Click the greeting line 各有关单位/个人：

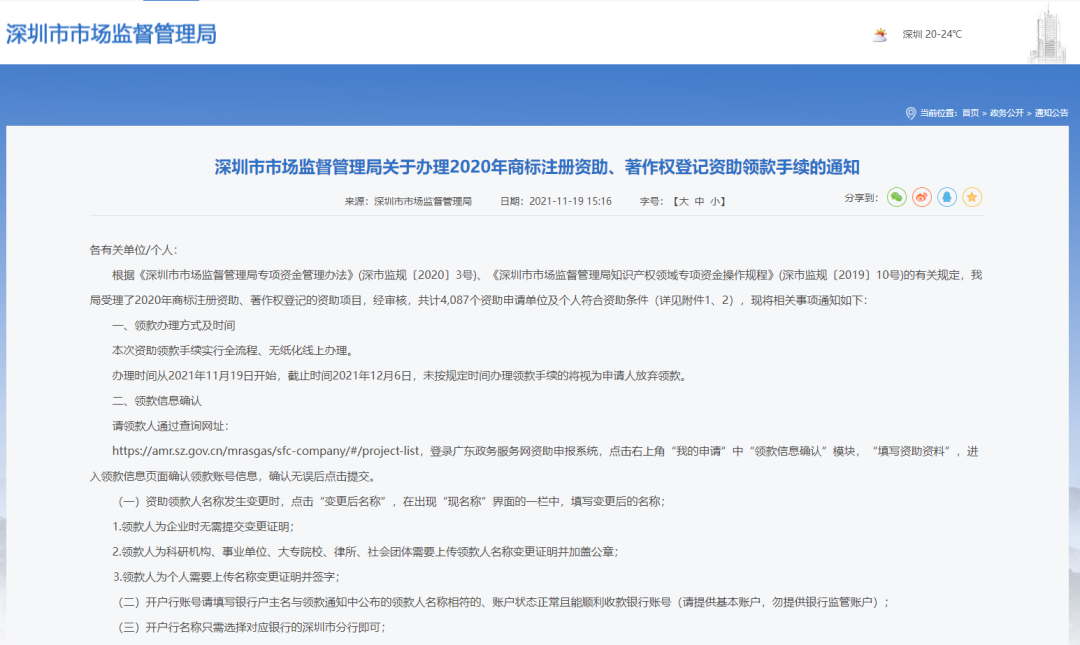tap(134, 249)
